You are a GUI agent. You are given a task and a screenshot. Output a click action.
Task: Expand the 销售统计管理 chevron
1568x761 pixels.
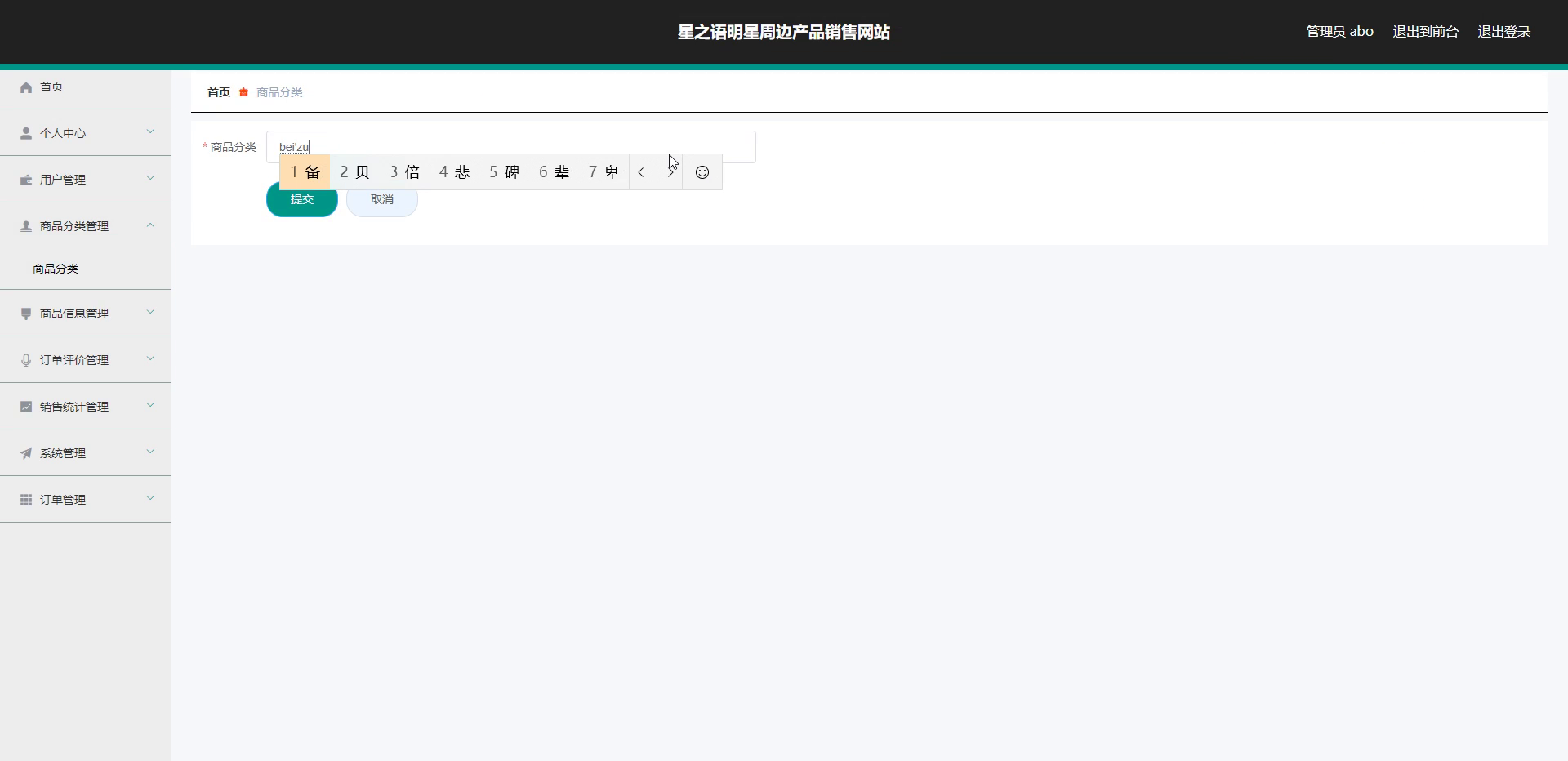coord(150,405)
